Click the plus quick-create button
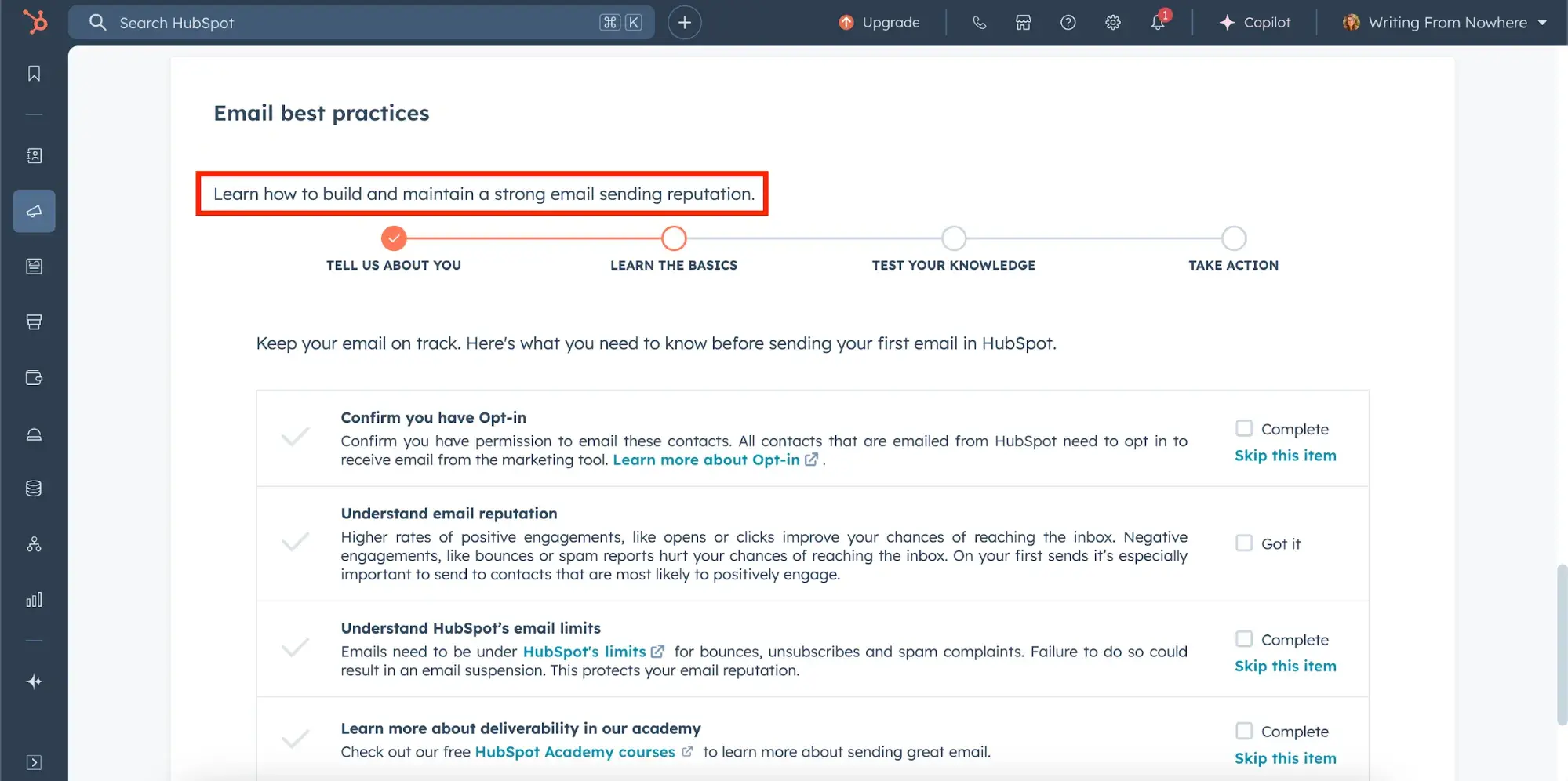This screenshot has width=1568, height=781. tap(685, 23)
